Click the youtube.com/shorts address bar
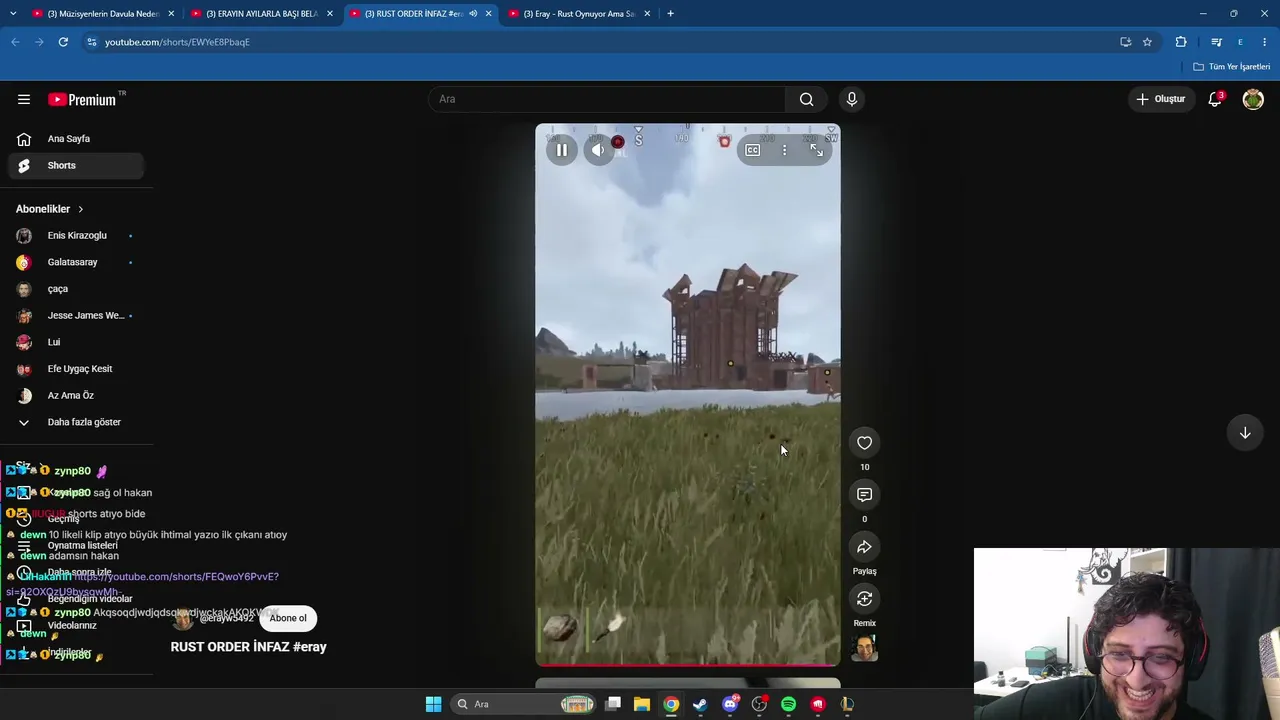Viewport: 1280px width, 720px height. coord(600,42)
